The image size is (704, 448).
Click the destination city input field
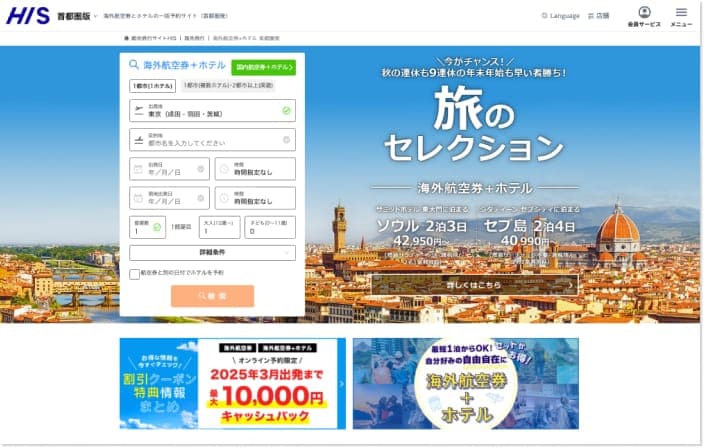[212, 140]
